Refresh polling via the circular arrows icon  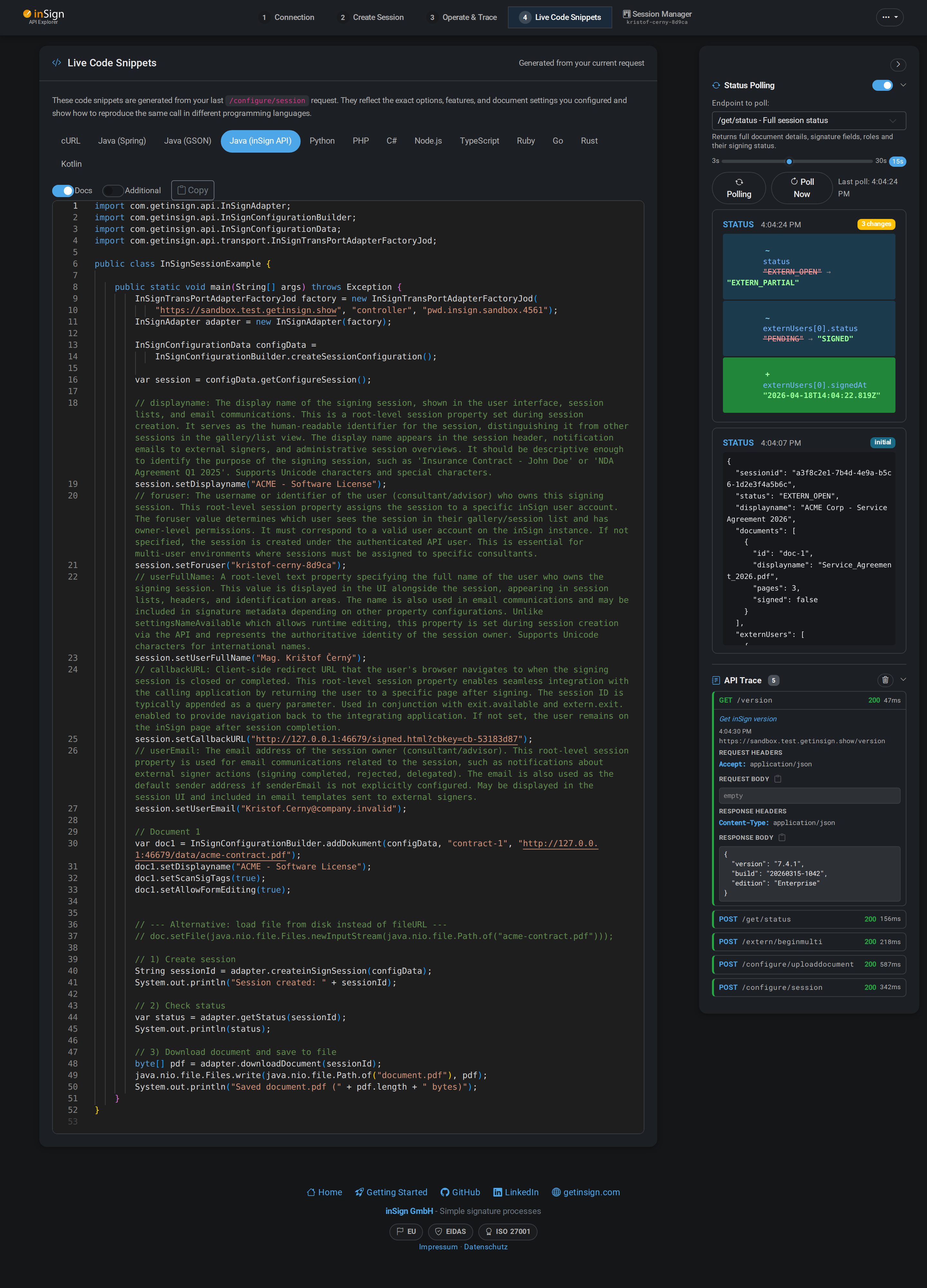tap(738, 187)
